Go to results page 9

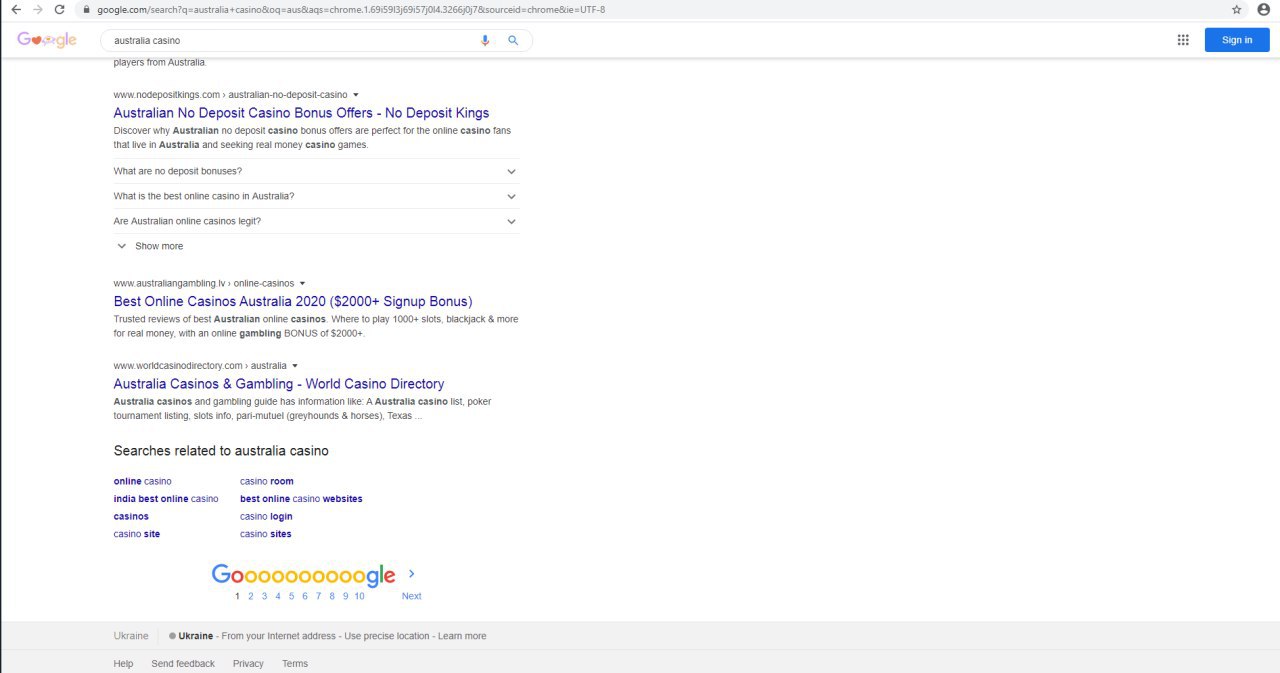(345, 596)
